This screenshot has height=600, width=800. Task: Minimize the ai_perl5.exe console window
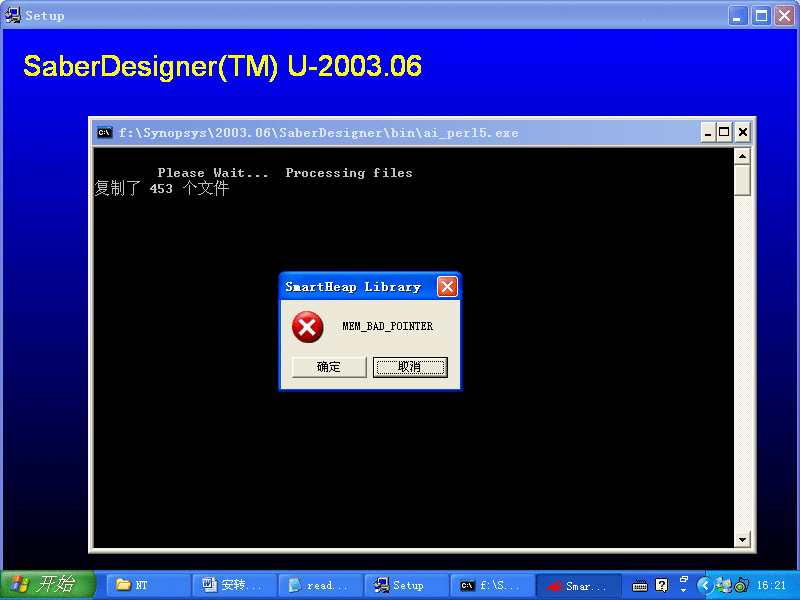(x=708, y=133)
